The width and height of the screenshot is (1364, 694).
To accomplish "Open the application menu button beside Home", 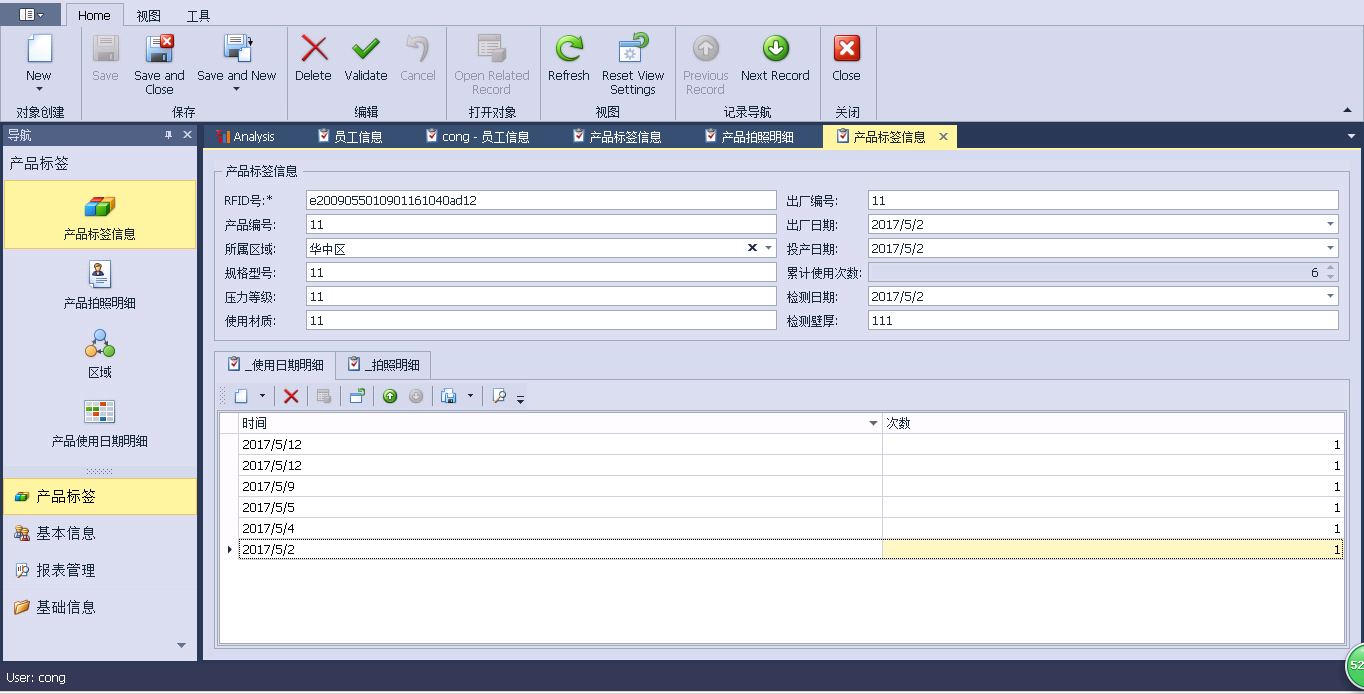I will pyautogui.click(x=31, y=14).
